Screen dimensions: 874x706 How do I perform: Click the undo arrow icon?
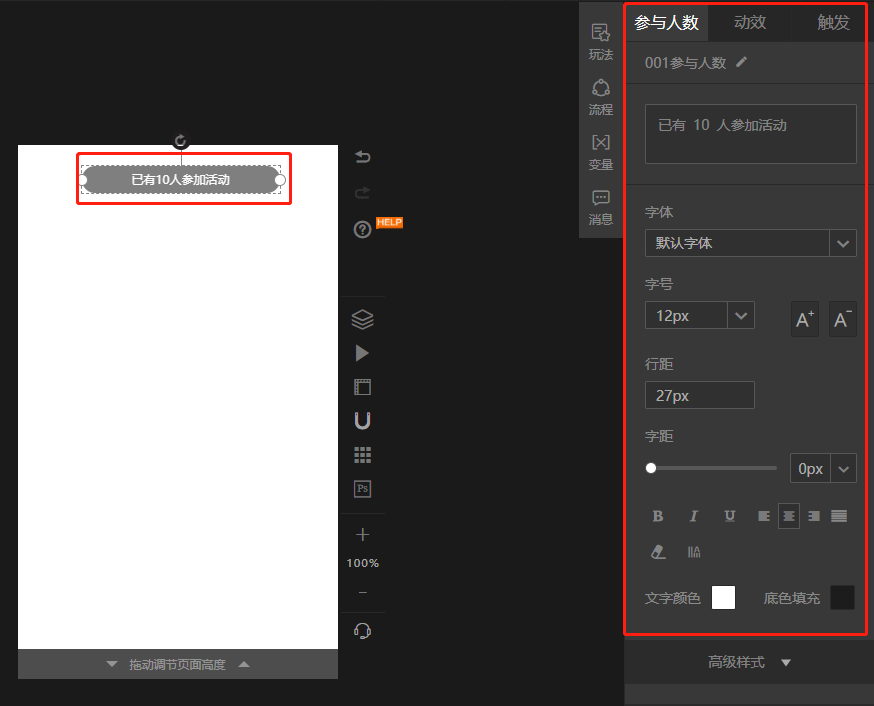coord(363,157)
